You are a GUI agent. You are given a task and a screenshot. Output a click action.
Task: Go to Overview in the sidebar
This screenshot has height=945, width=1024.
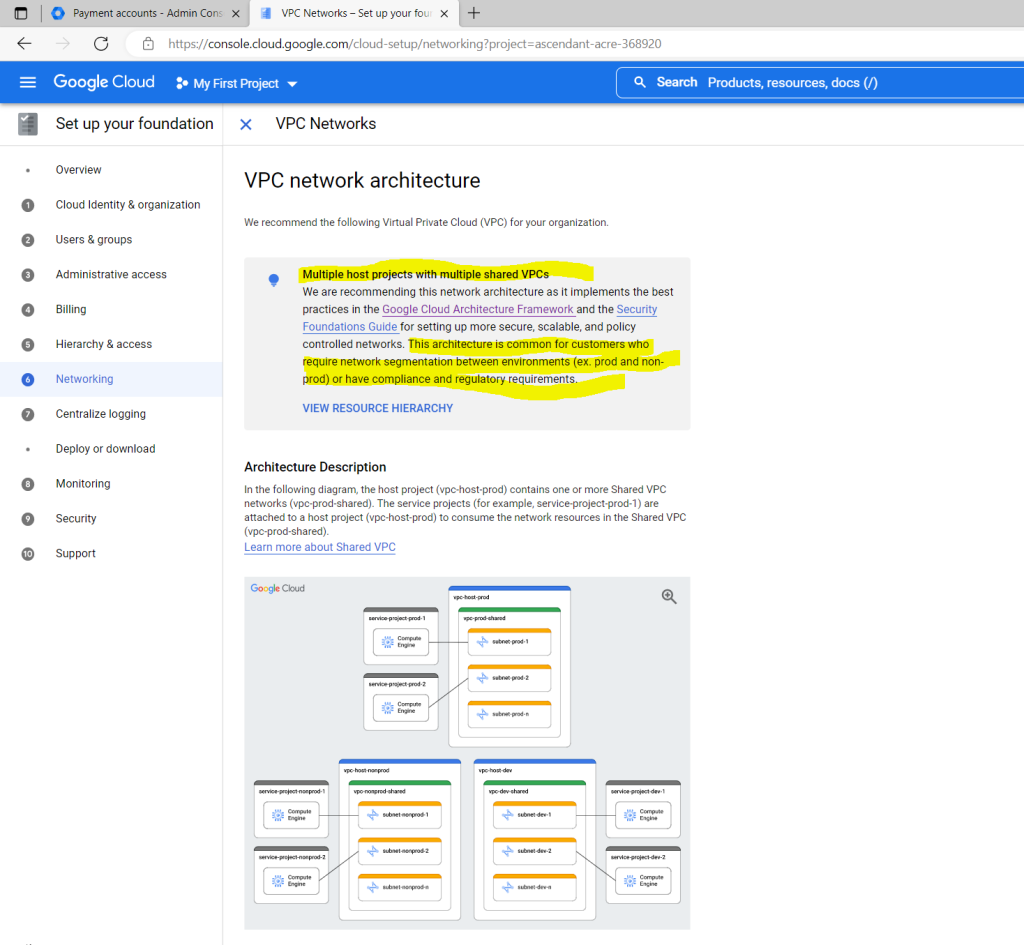pyautogui.click(x=78, y=170)
